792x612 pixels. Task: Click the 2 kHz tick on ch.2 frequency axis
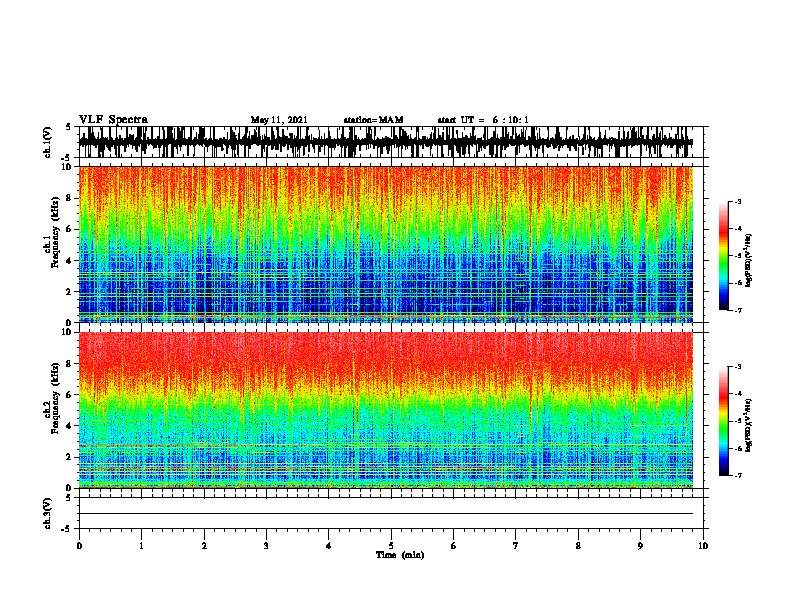[x=70, y=457]
